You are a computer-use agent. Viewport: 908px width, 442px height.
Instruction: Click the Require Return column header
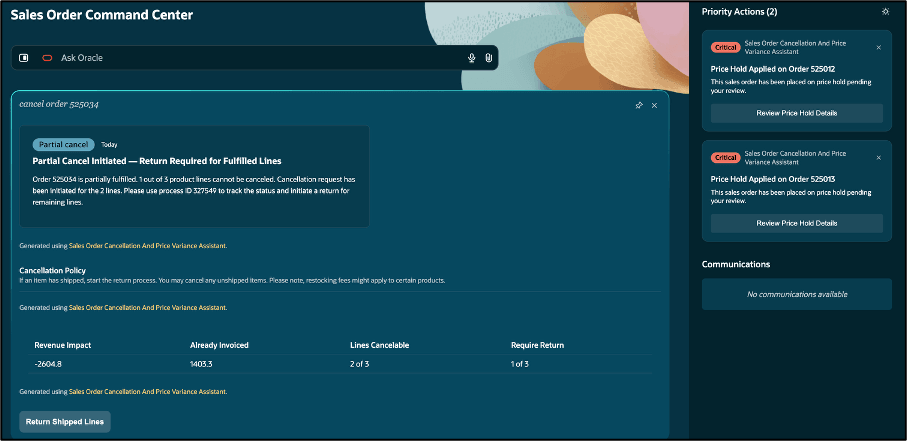537,345
